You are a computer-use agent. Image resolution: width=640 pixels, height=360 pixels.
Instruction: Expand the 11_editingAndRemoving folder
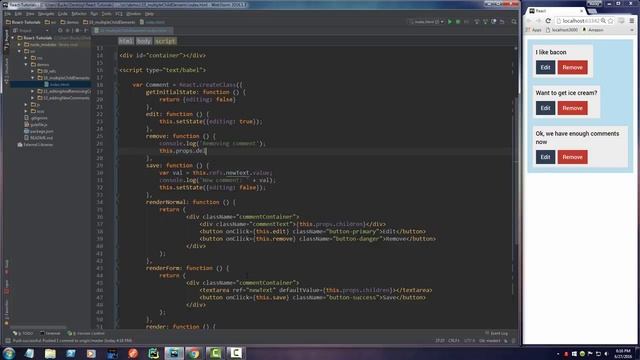[x=33, y=91]
